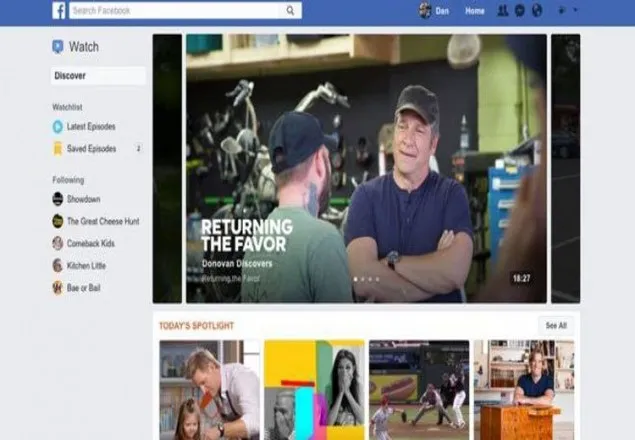Click the Saved Episodes bookmark icon

pyautogui.click(x=58, y=149)
